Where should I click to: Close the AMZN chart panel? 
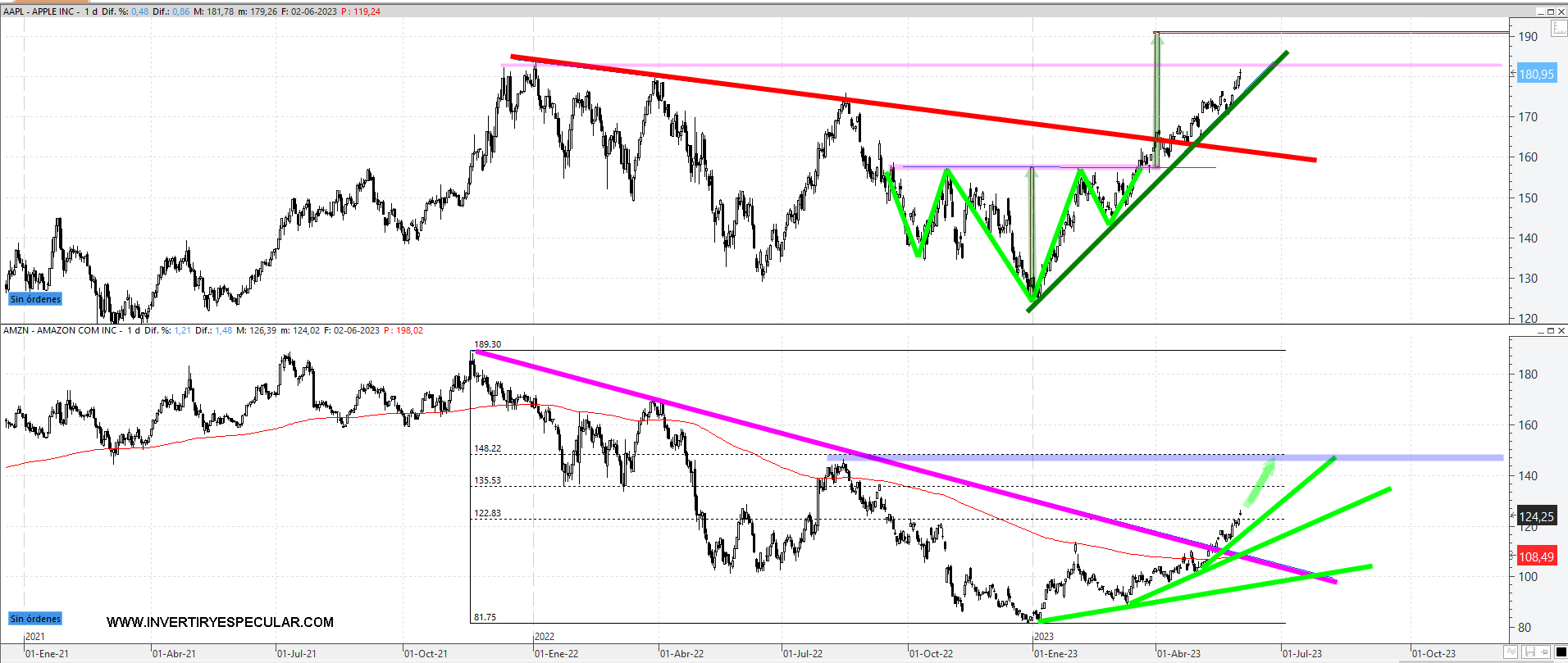tap(1561, 330)
